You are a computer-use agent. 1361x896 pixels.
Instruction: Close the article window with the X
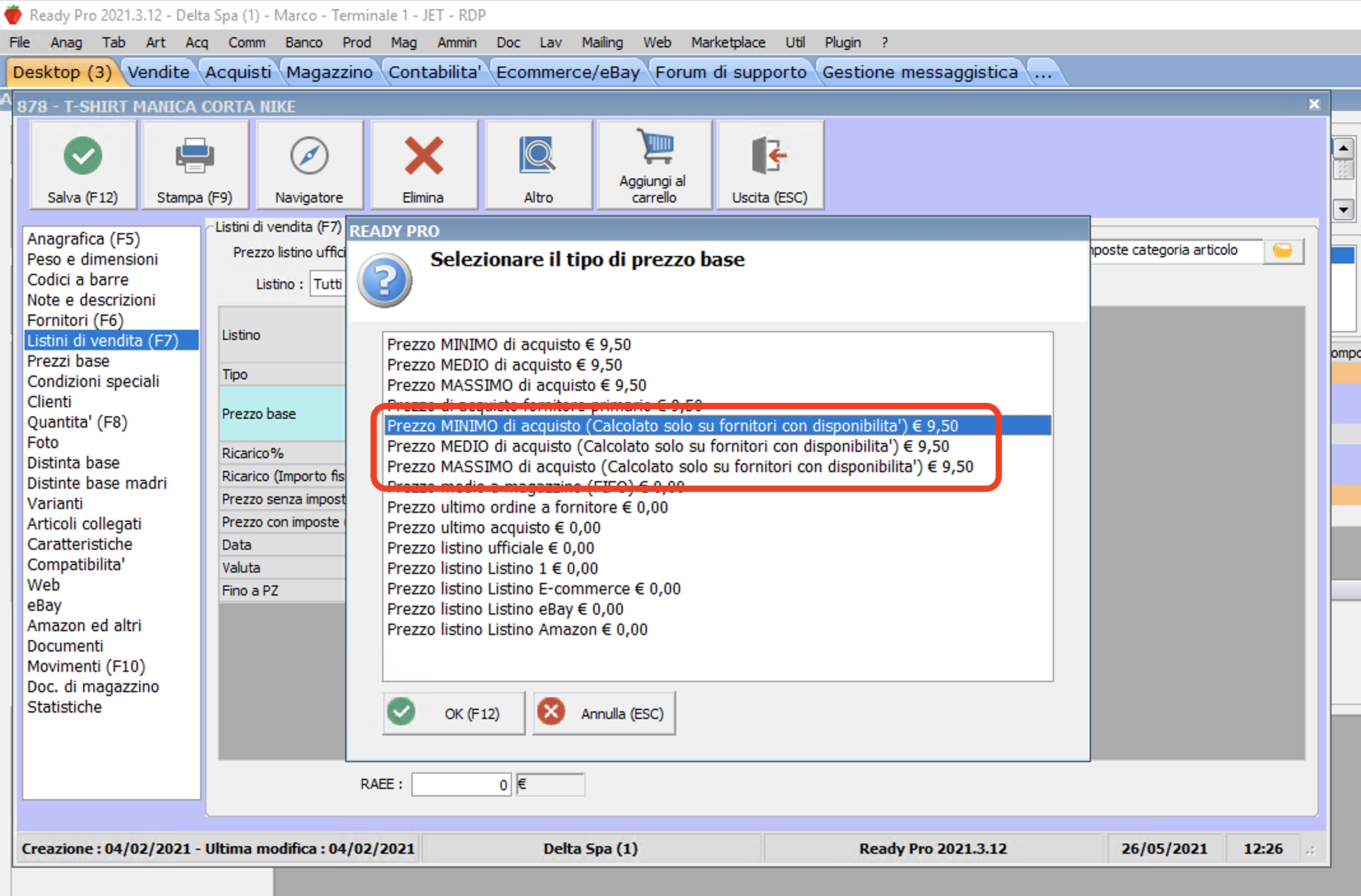pyautogui.click(x=1314, y=104)
